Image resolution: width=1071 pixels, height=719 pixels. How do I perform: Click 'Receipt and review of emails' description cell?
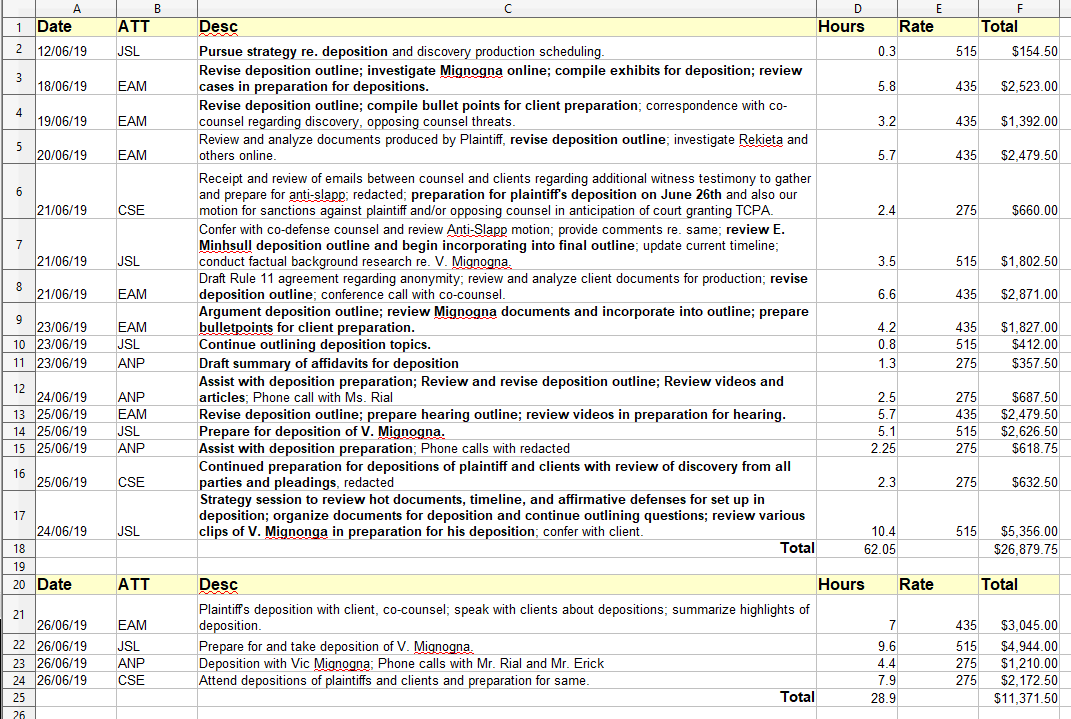click(x=507, y=191)
